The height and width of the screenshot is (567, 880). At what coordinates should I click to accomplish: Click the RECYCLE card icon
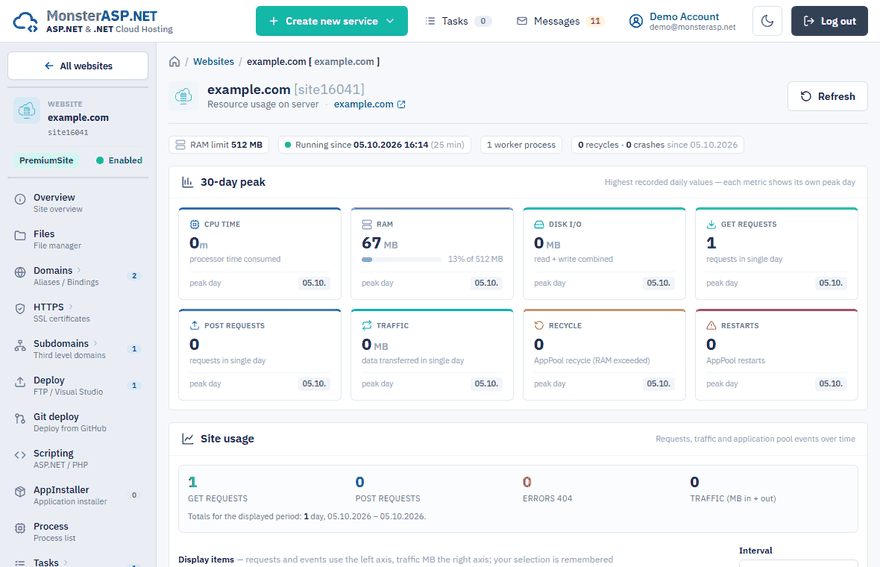(539, 325)
